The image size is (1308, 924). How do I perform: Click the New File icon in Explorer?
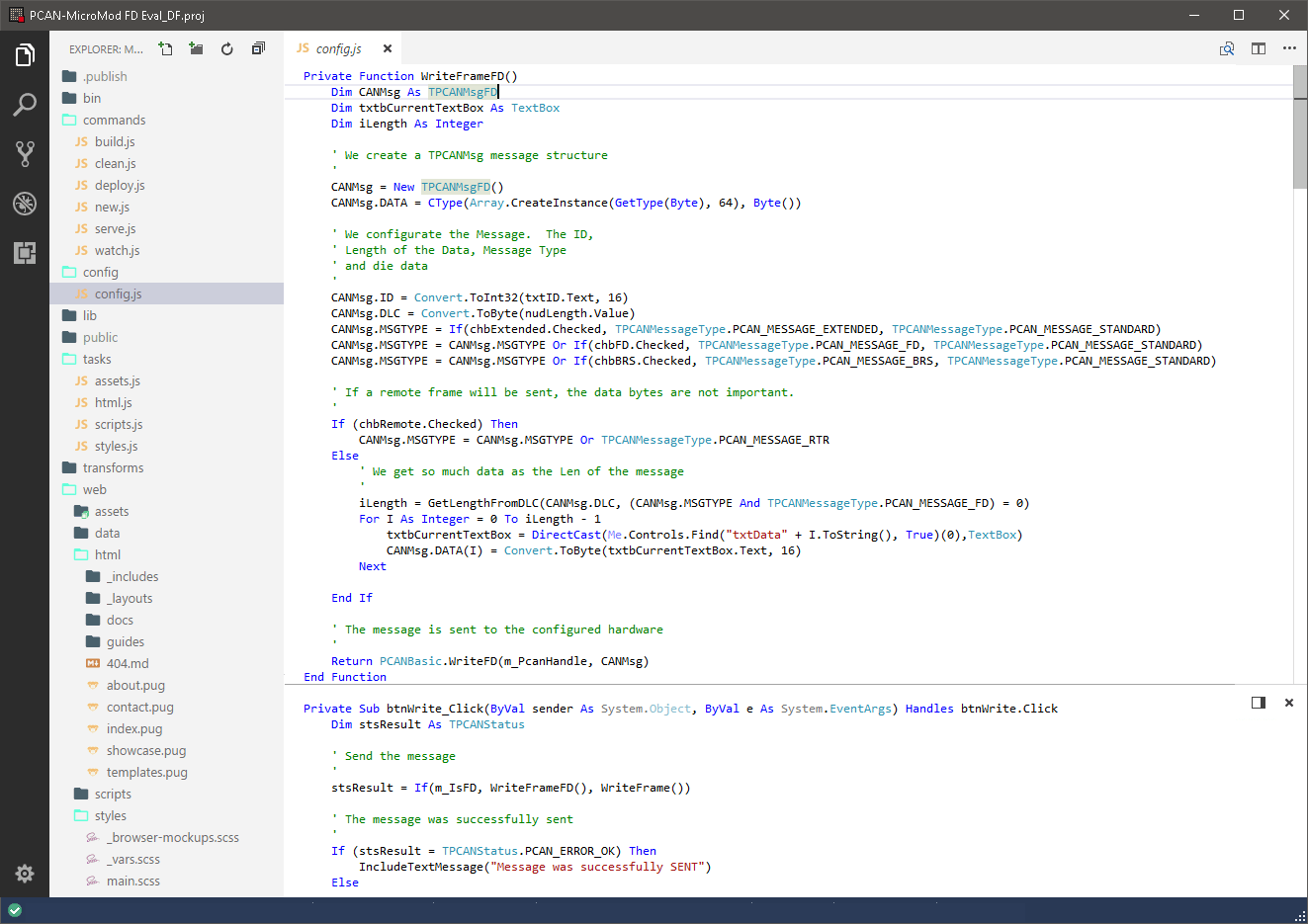click(166, 48)
